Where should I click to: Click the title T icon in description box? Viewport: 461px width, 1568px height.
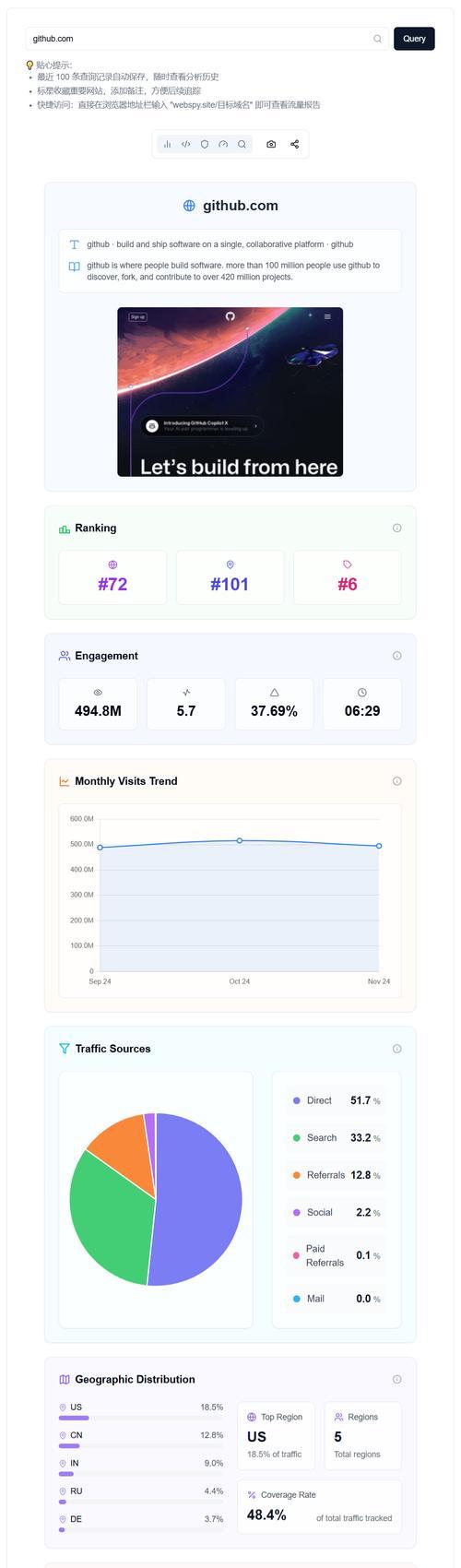tap(75, 244)
